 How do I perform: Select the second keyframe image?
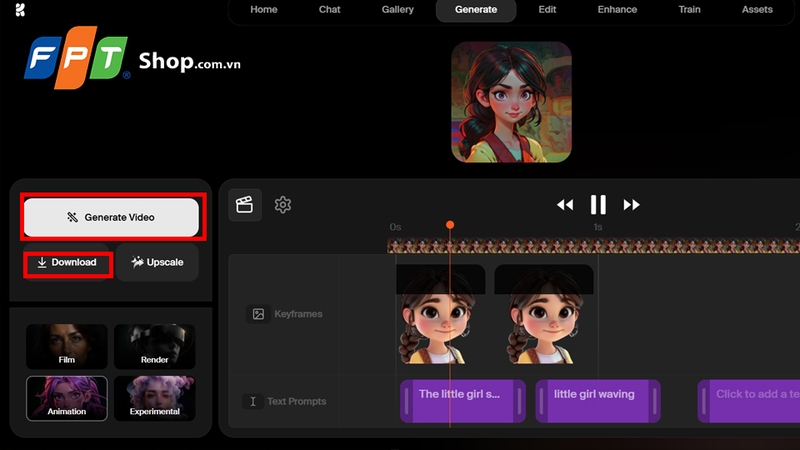(544, 314)
